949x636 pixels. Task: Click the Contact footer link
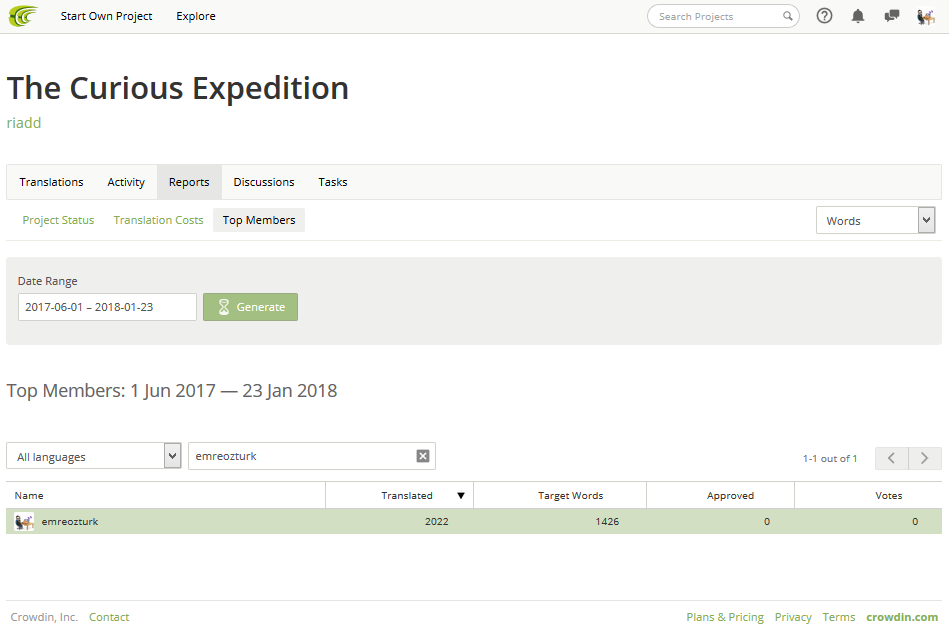pyautogui.click(x=109, y=617)
